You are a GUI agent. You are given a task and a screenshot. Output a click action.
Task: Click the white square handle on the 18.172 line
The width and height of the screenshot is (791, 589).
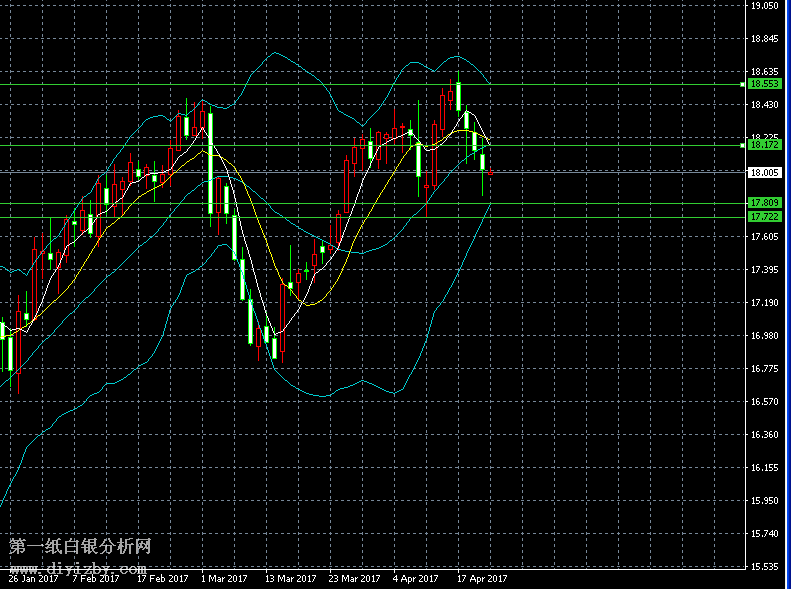click(741, 145)
